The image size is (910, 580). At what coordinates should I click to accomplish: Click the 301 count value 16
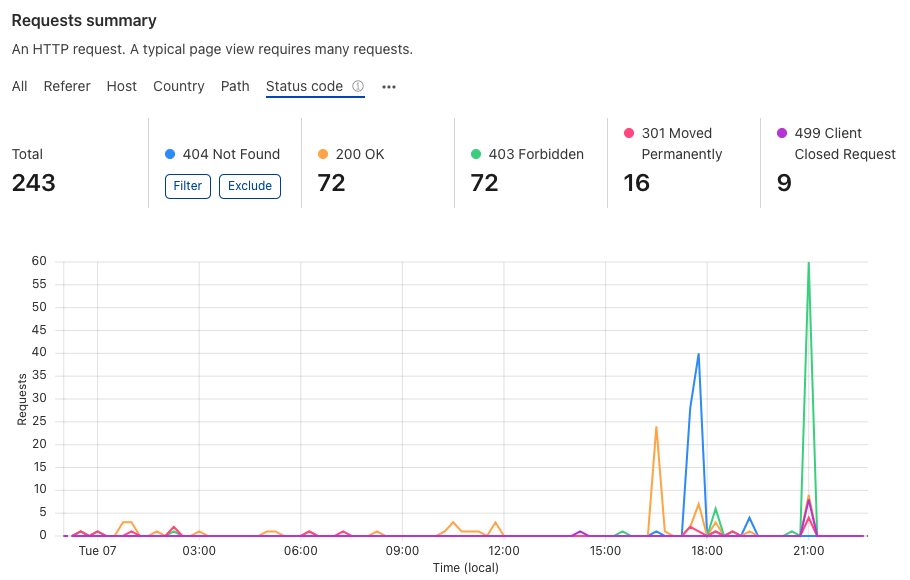(636, 183)
